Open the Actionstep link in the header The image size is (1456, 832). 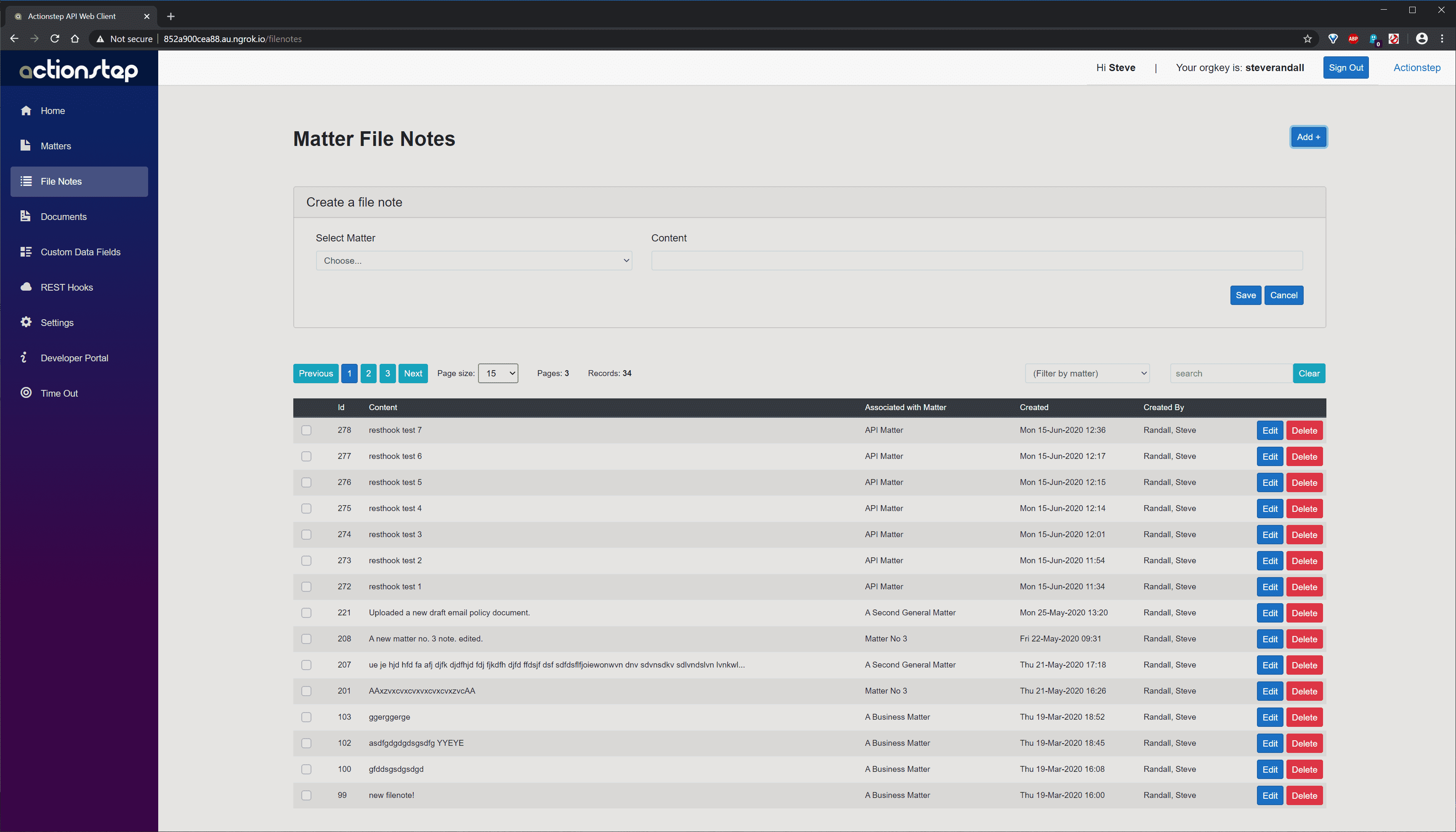click(x=1416, y=67)
